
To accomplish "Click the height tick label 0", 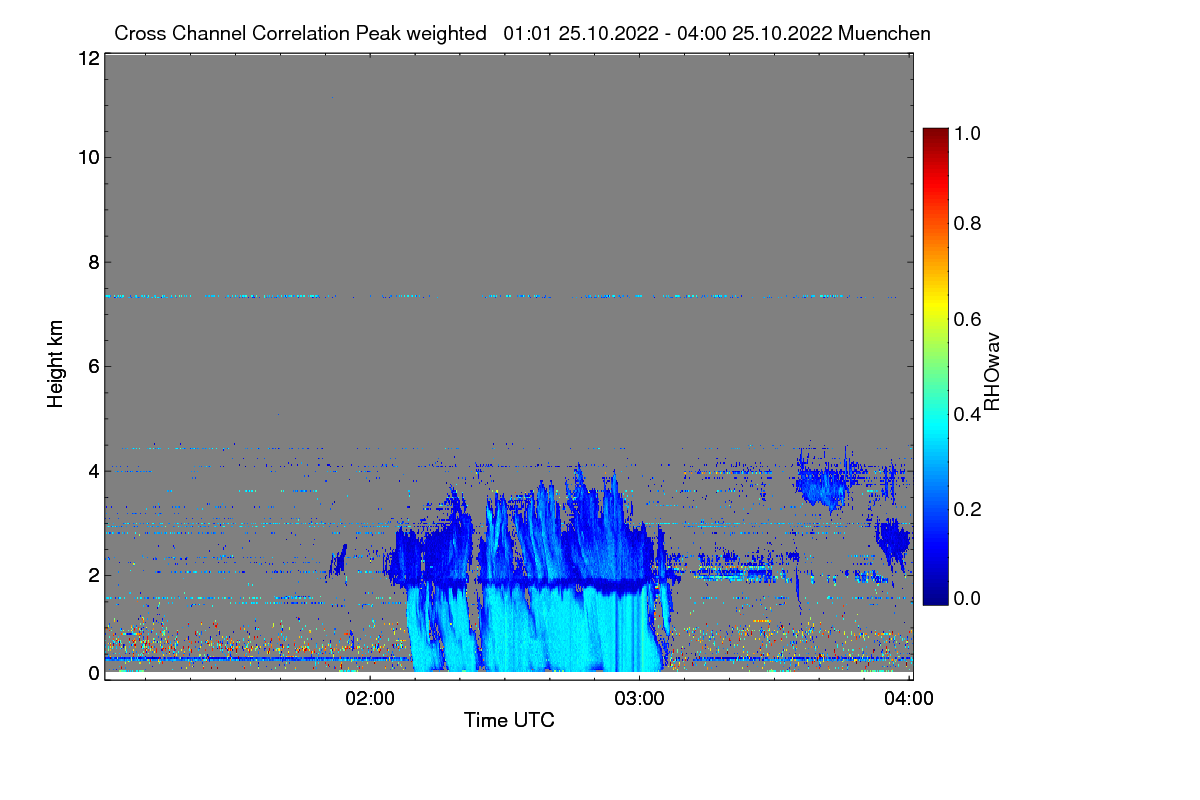I will coord(93,673).
